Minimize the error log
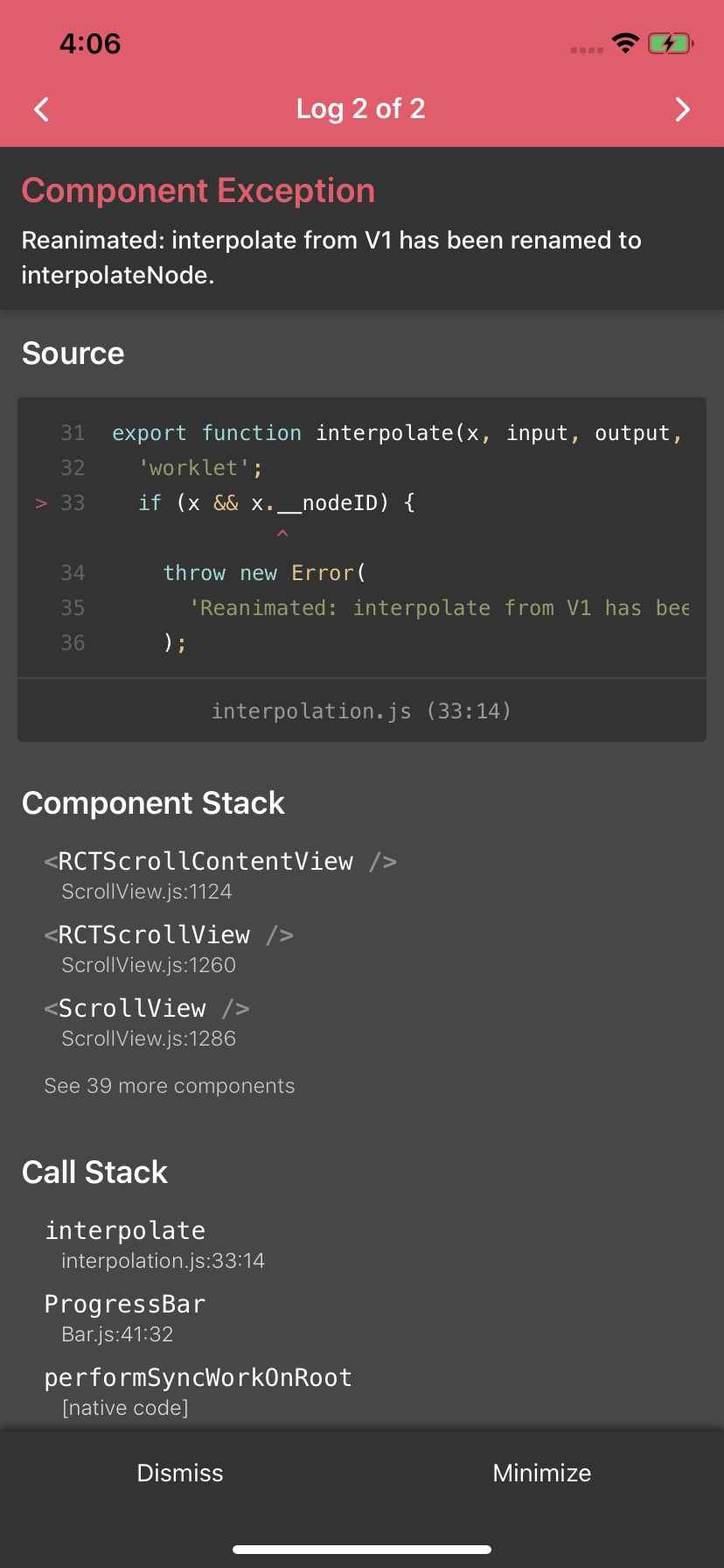This screenshot has width=724, height=1568. pos(541,1473)
